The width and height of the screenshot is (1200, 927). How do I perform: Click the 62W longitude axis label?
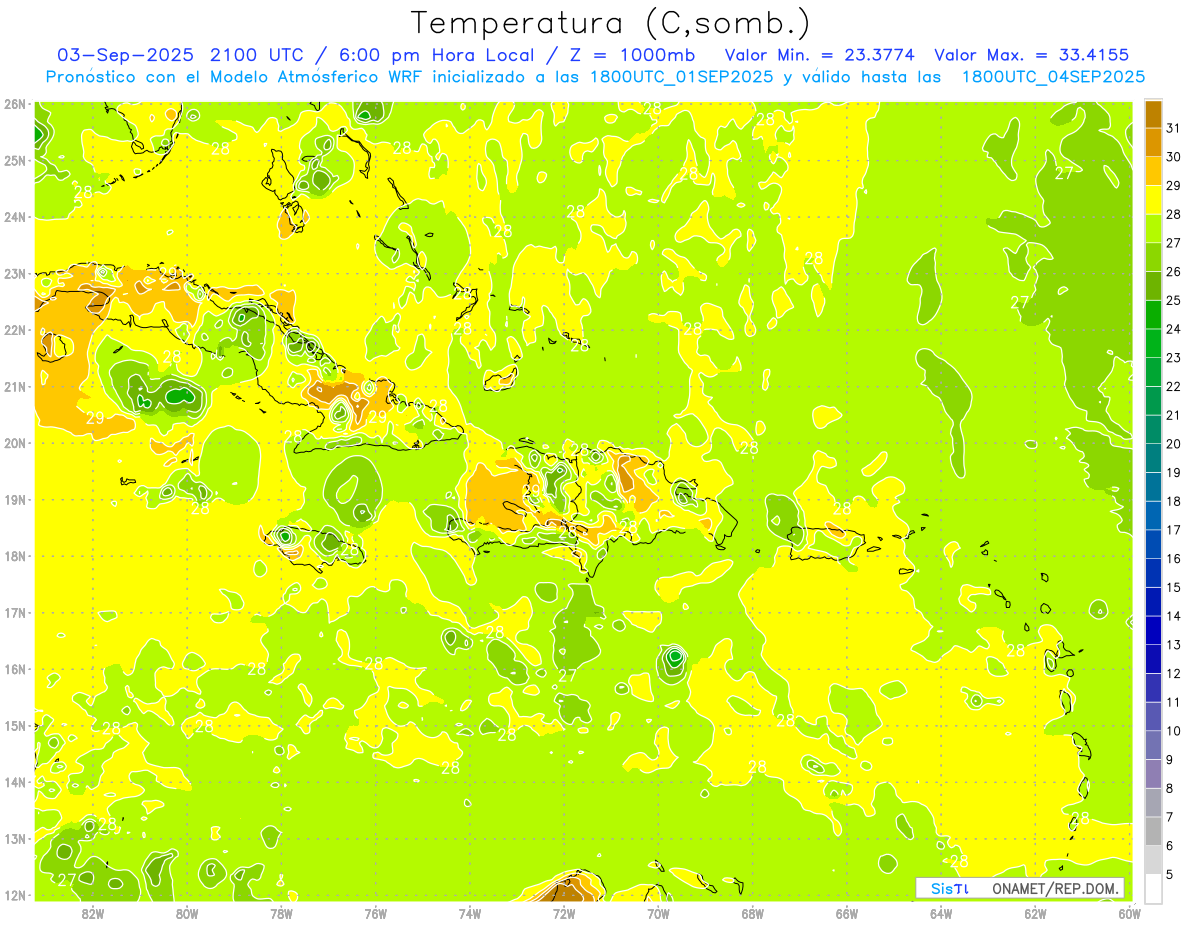[1035, 913]
